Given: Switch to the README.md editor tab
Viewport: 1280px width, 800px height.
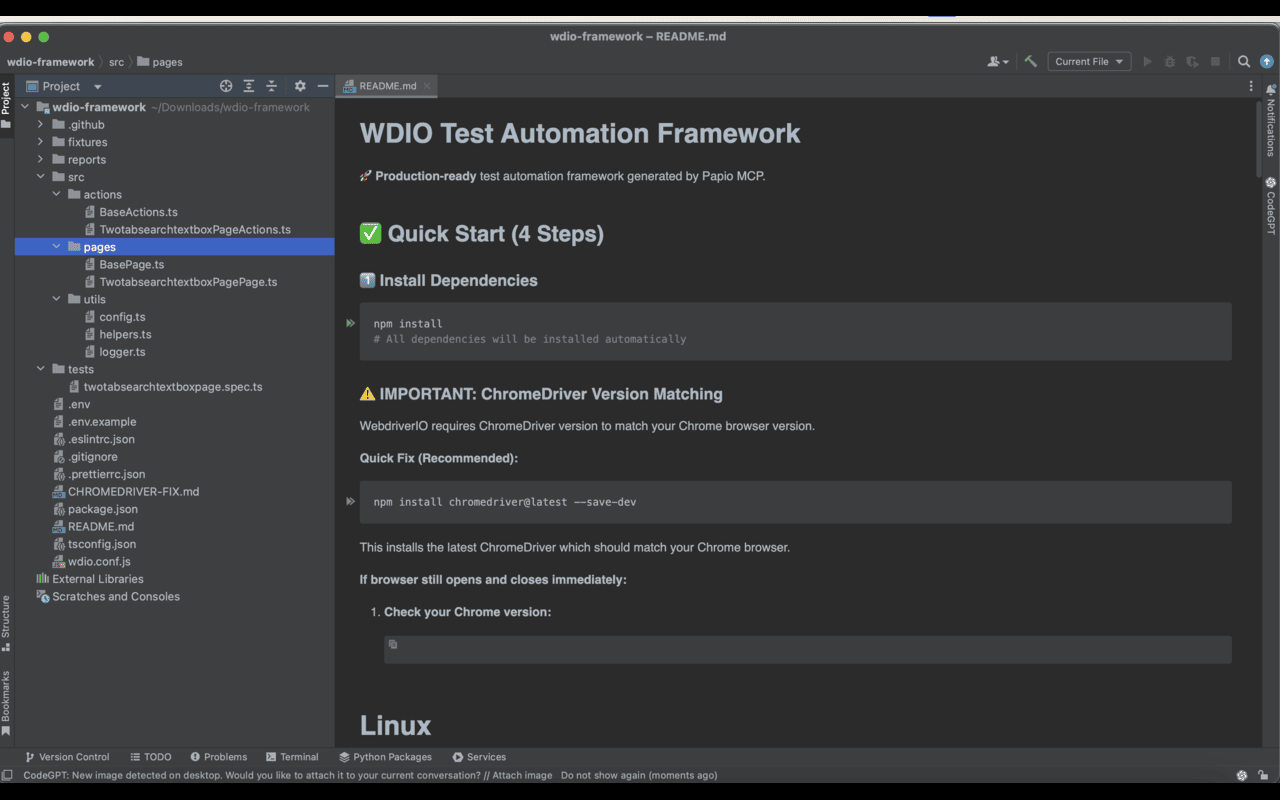Looking at the screenshot, I should pos(387,86).
